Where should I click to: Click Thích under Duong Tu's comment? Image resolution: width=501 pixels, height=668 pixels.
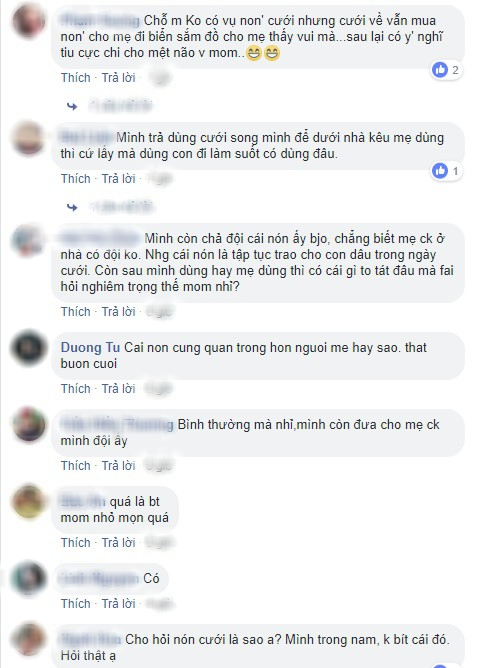(75, 389)
